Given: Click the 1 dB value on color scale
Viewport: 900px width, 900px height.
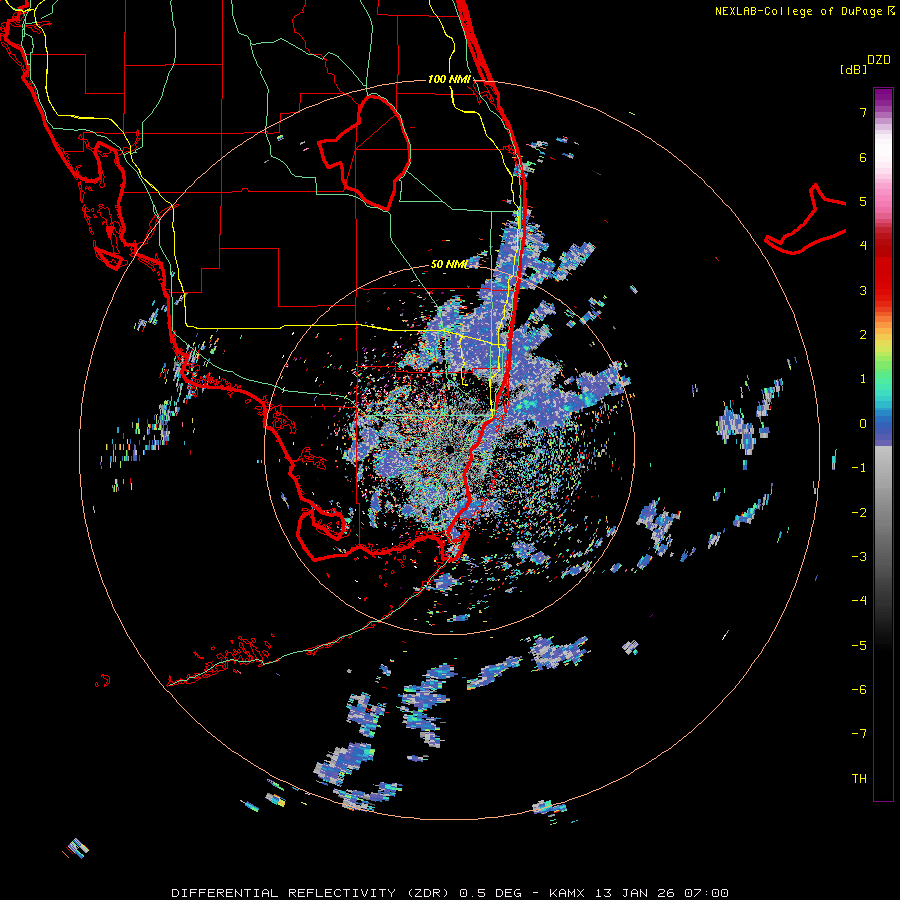Looking at the screenshot, I should 863,379.
